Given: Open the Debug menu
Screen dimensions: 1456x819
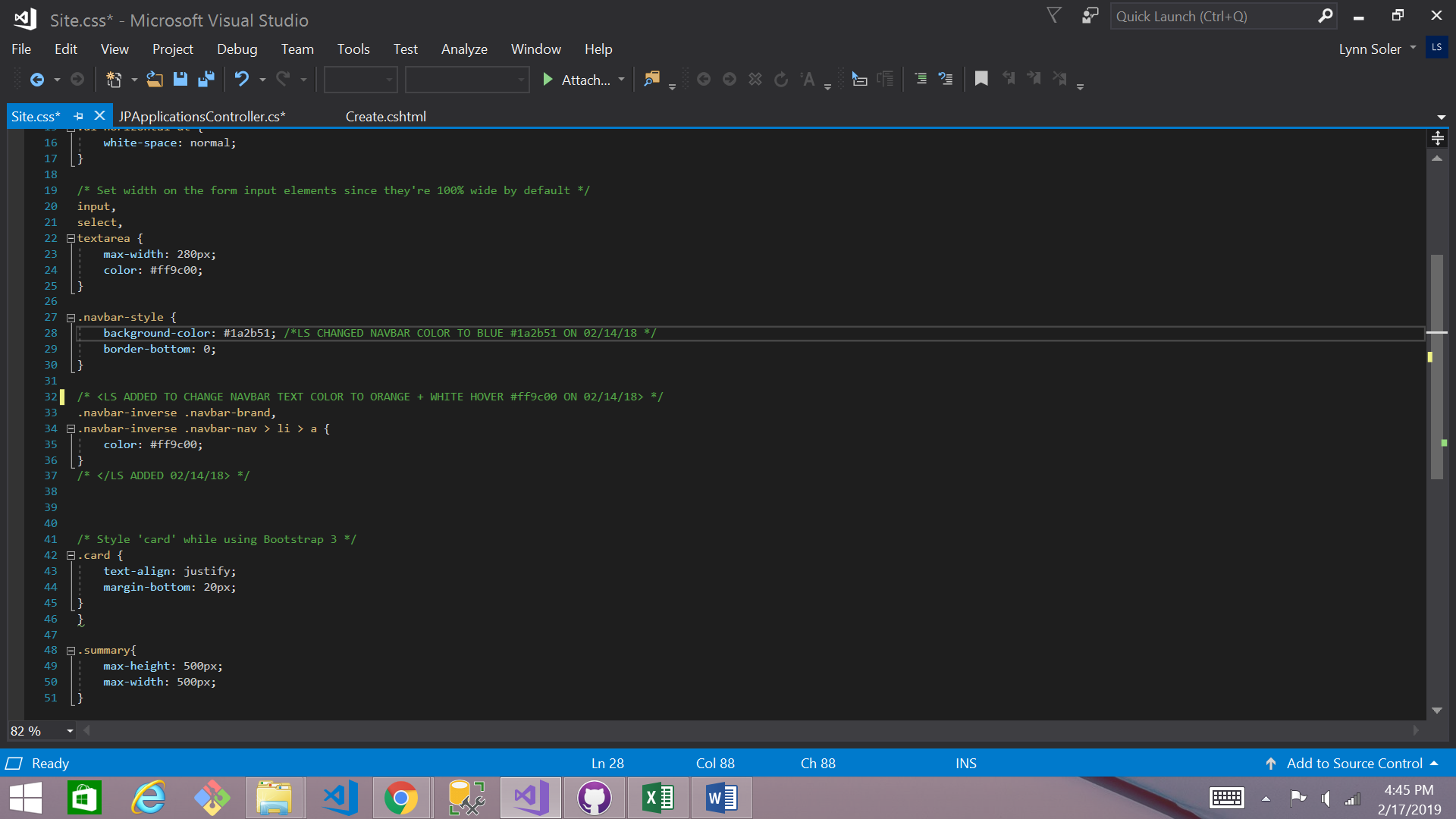Looking at the screenshot, I should click(237, 49).
